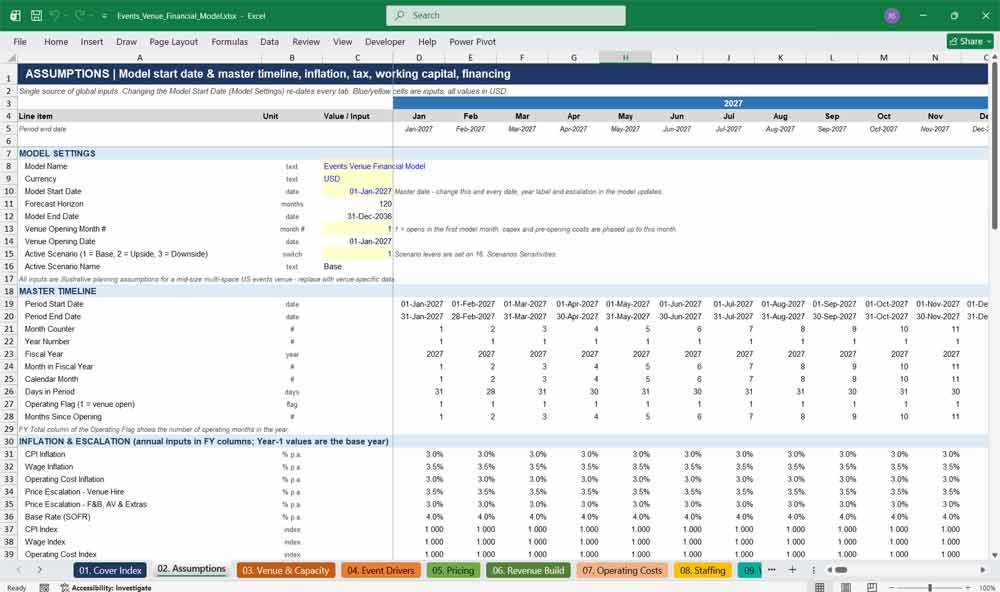Click the zoom slider handle
The image size is (1000, 592).
click(930, 588)
